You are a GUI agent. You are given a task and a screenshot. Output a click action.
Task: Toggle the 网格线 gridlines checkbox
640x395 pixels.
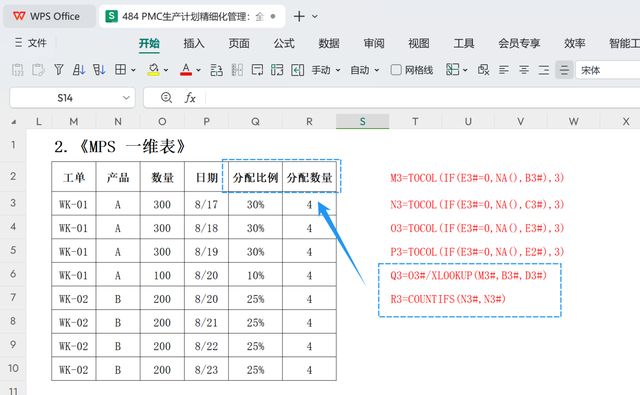click(396, 70)
